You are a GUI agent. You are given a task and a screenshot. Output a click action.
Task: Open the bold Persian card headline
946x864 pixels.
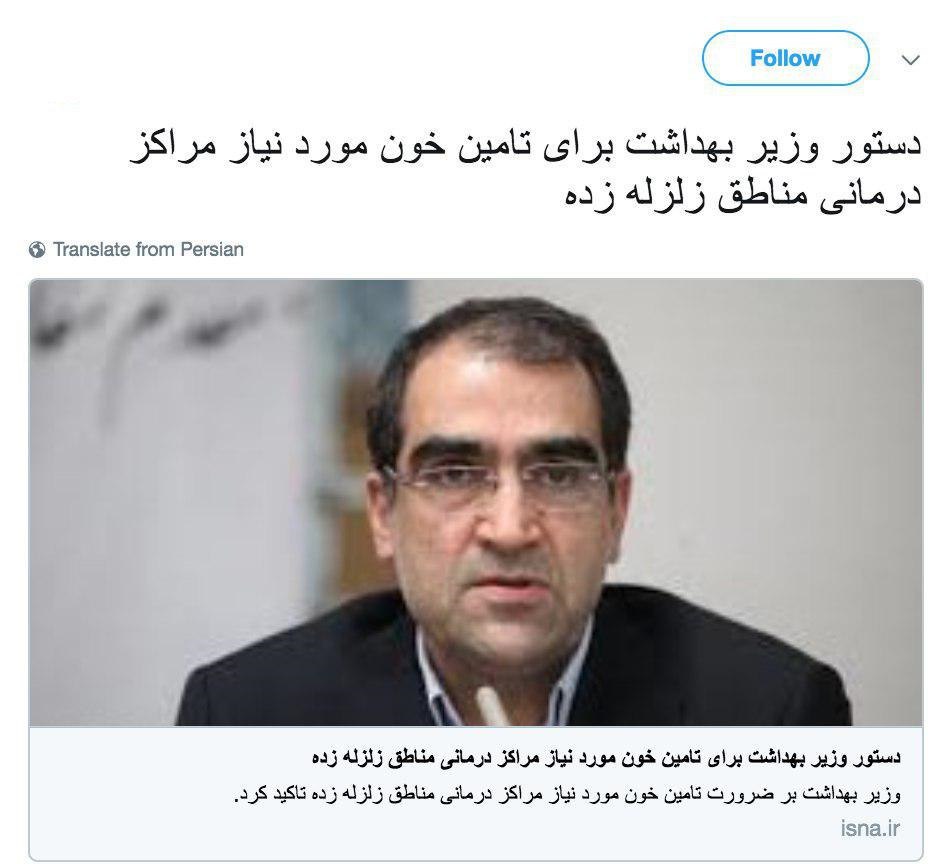pos(606,757)
